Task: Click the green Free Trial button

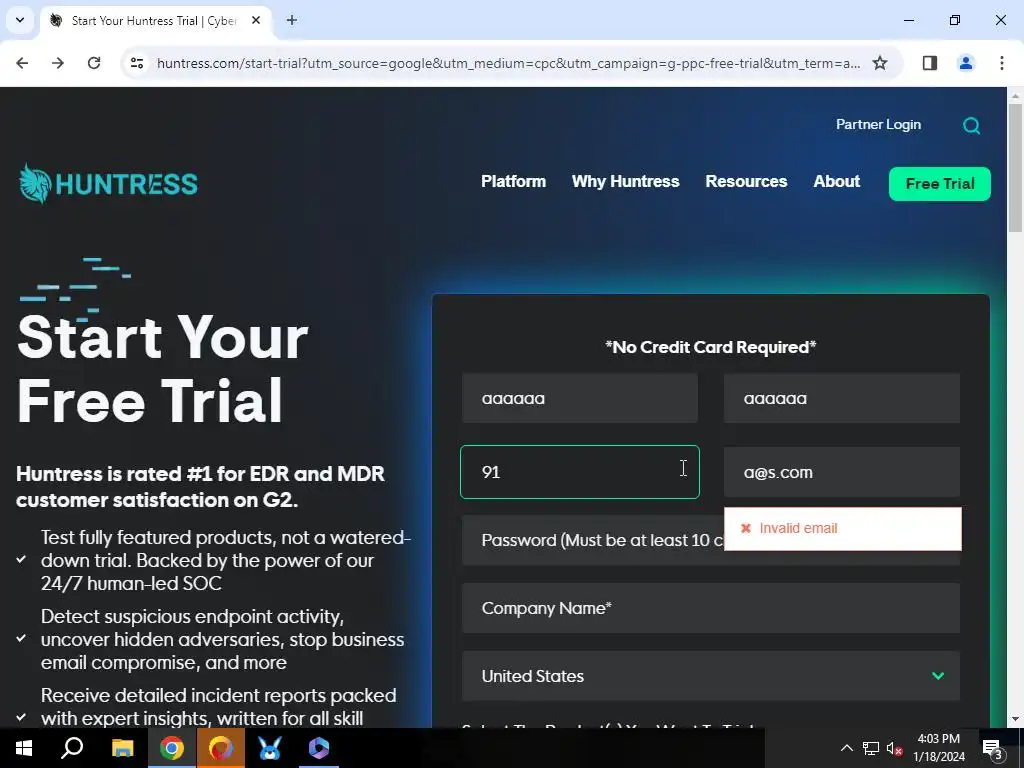Action: pyautogui.click(x=940, y=184)
